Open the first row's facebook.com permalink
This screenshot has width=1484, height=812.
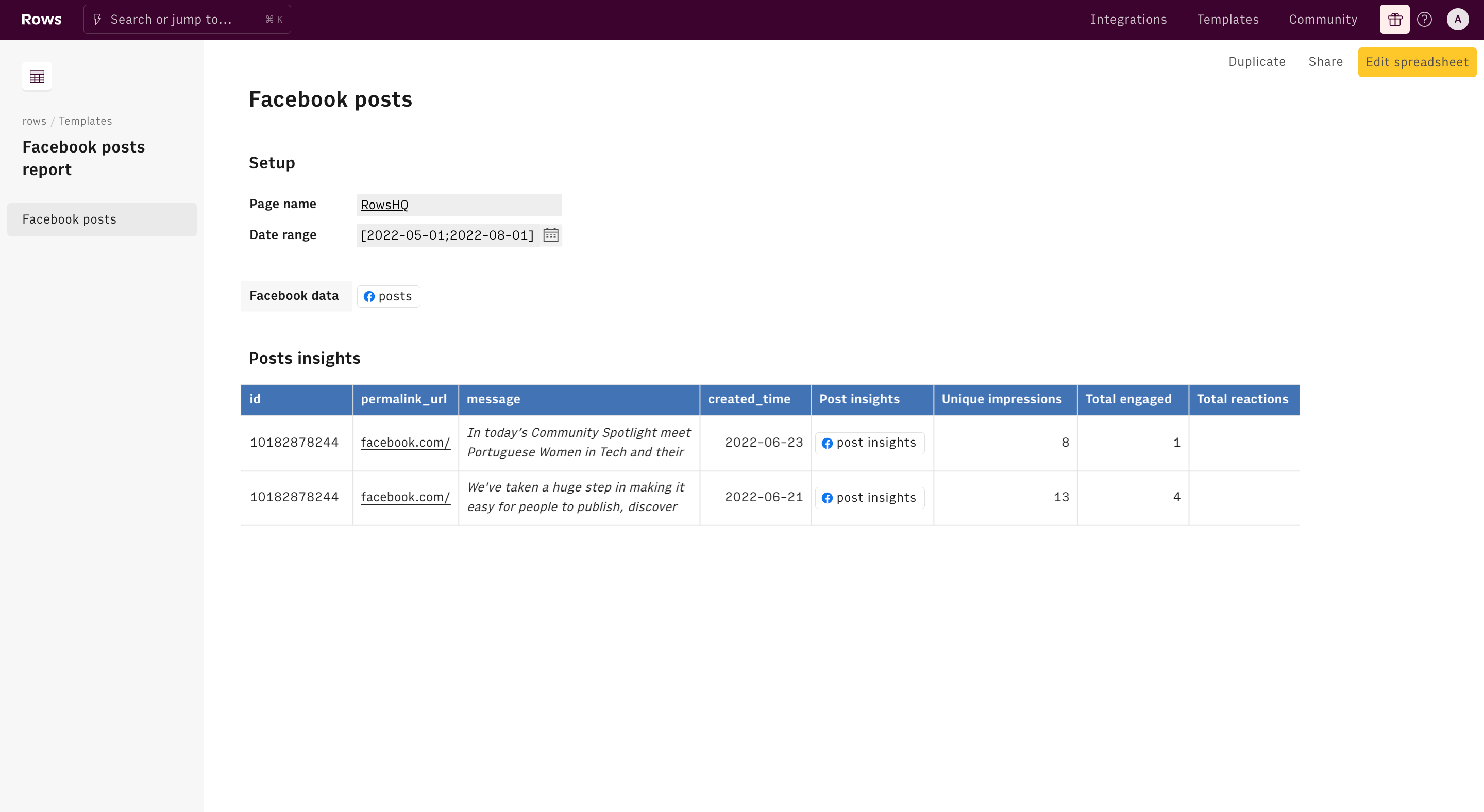tap(405, 442)
